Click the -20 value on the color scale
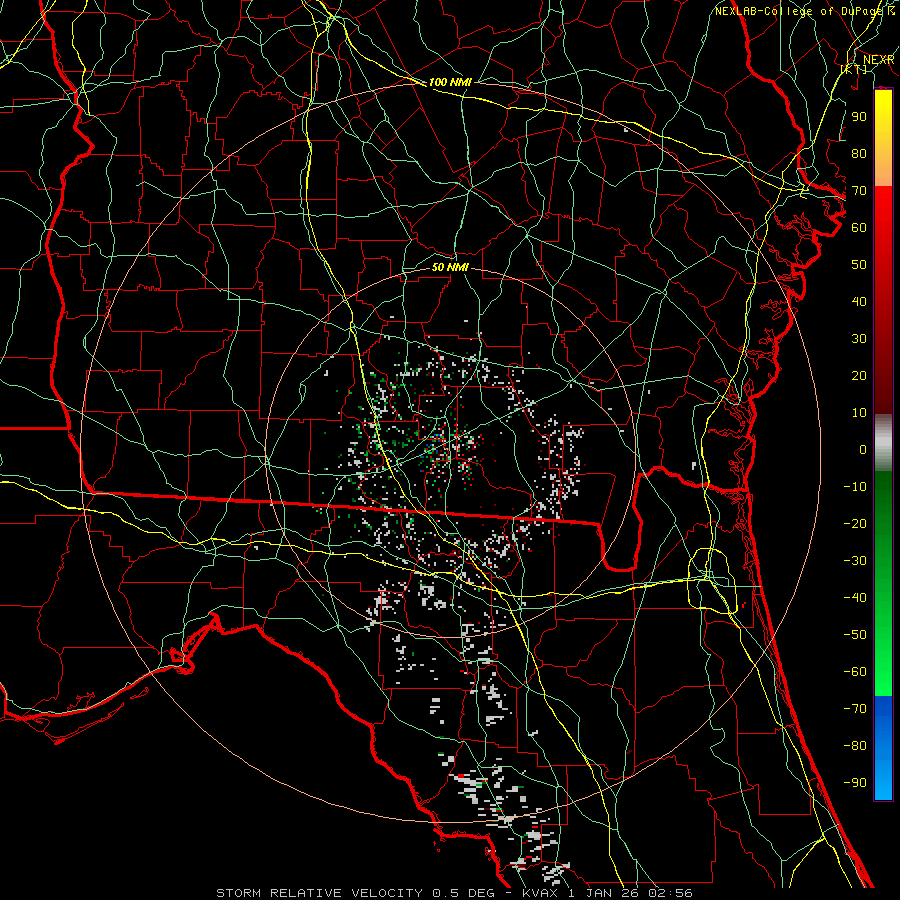The height and width of the screenshot is (900, 900). coord(855,524)
